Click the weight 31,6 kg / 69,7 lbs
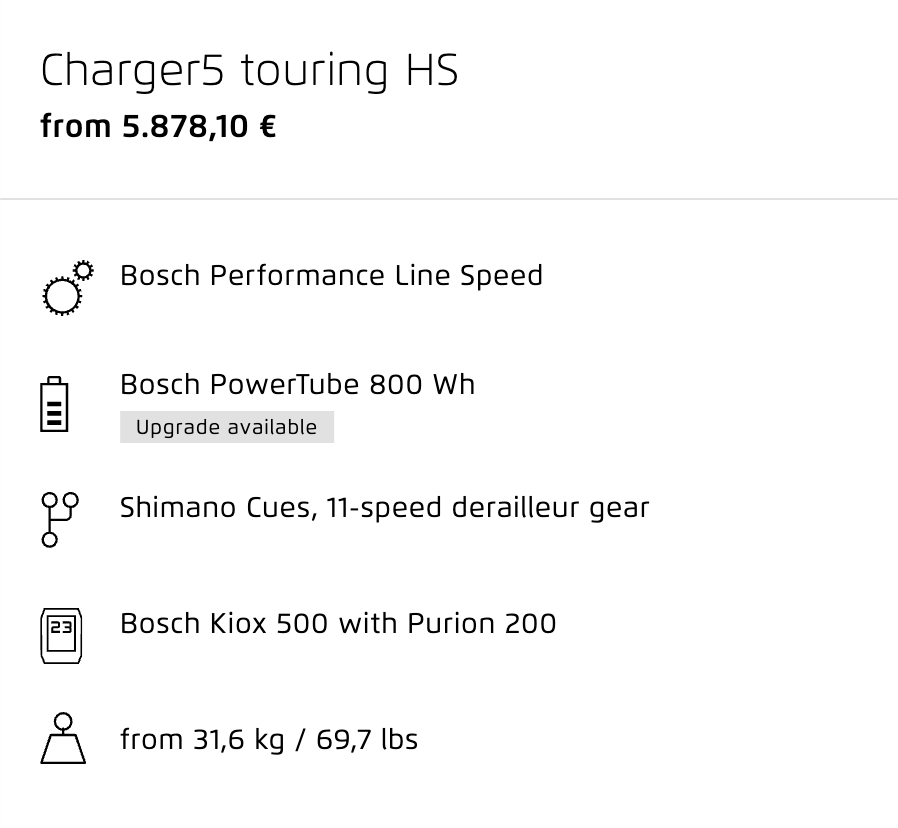 click(269, 739)
